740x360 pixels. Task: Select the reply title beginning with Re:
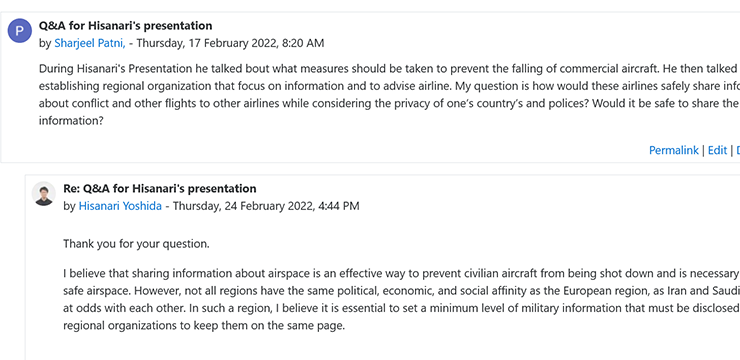tap(160, 189)
